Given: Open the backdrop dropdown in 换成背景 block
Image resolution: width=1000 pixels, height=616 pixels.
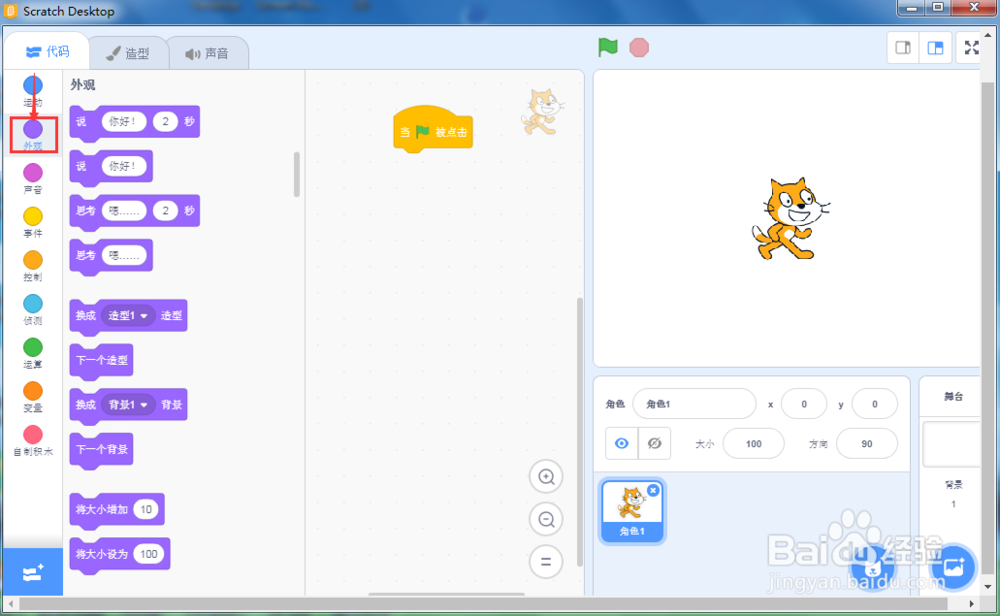Looking at the screenshot, I should click(x=127, y=404).
